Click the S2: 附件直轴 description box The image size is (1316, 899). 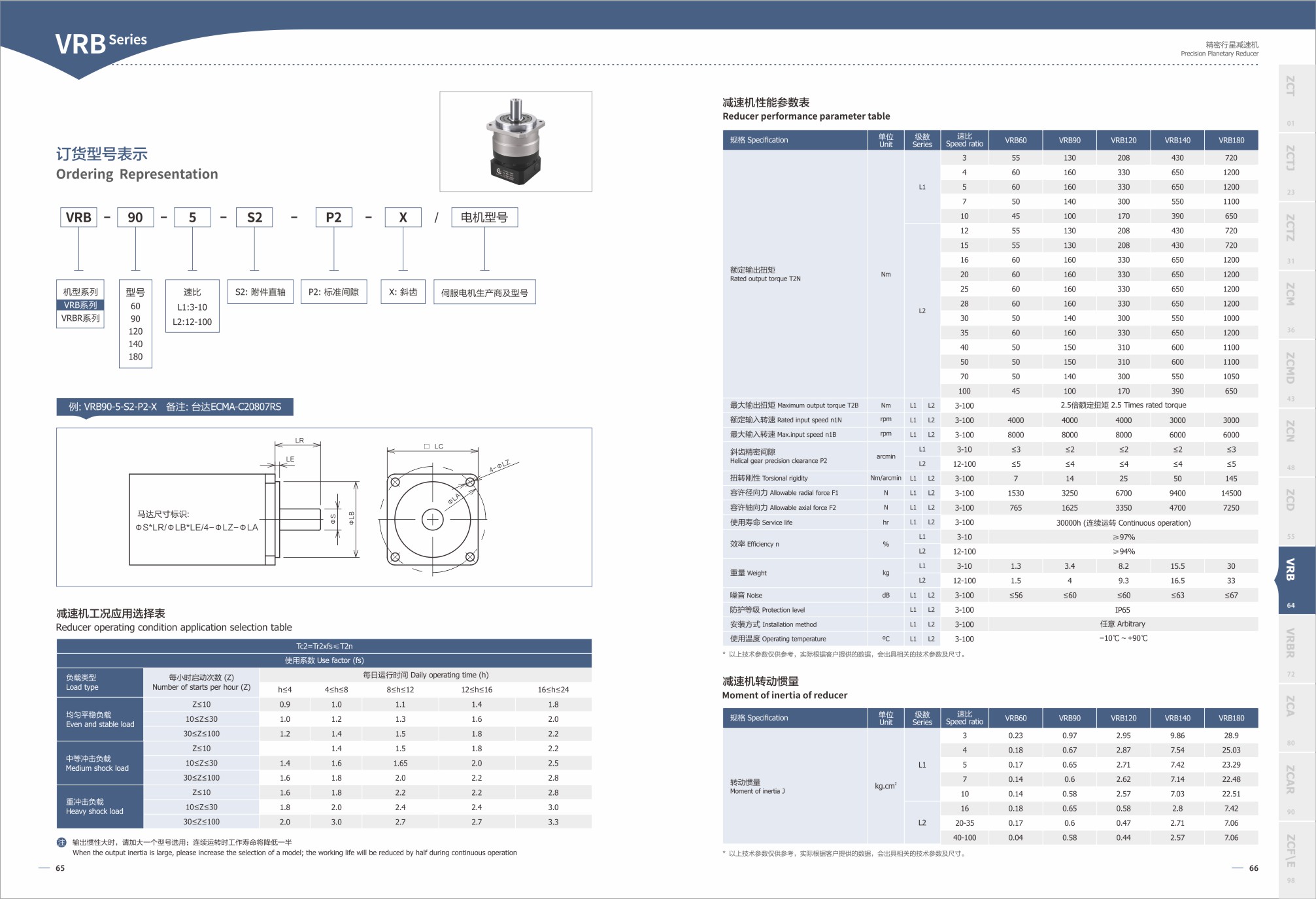[260, 292]
